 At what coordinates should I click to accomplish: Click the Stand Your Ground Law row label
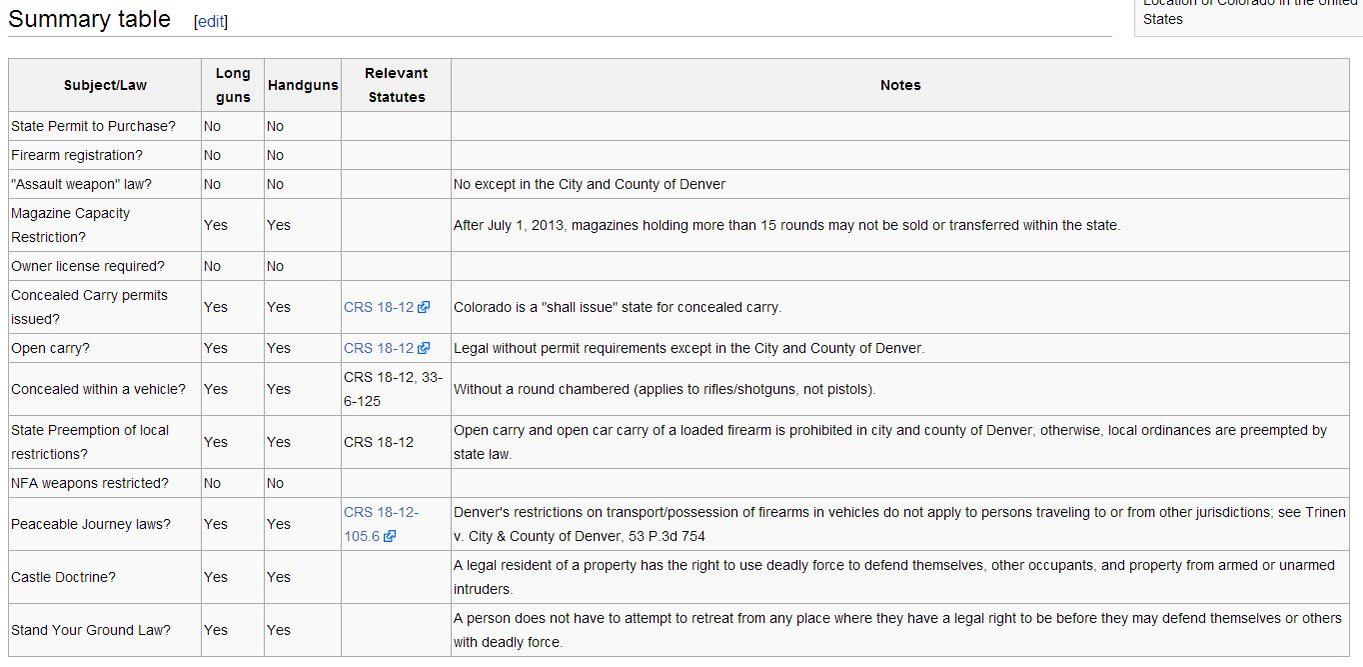coord(91,630)
